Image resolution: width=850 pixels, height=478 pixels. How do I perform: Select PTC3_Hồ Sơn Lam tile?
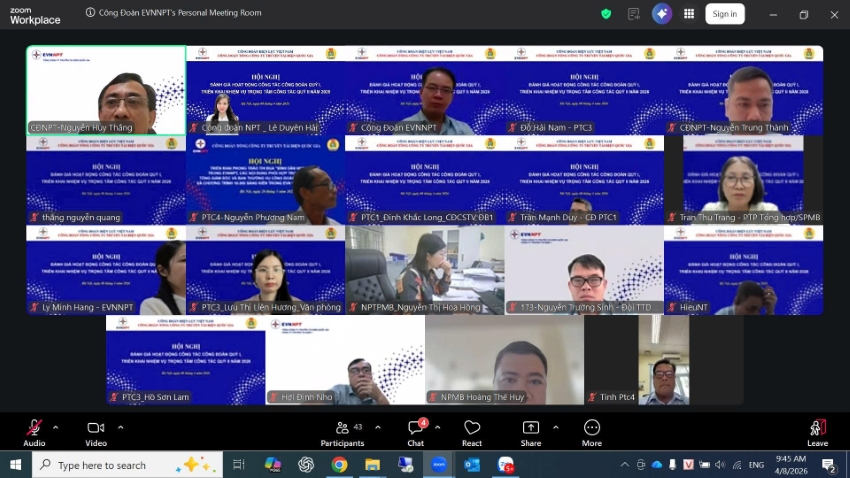(186, 360)
